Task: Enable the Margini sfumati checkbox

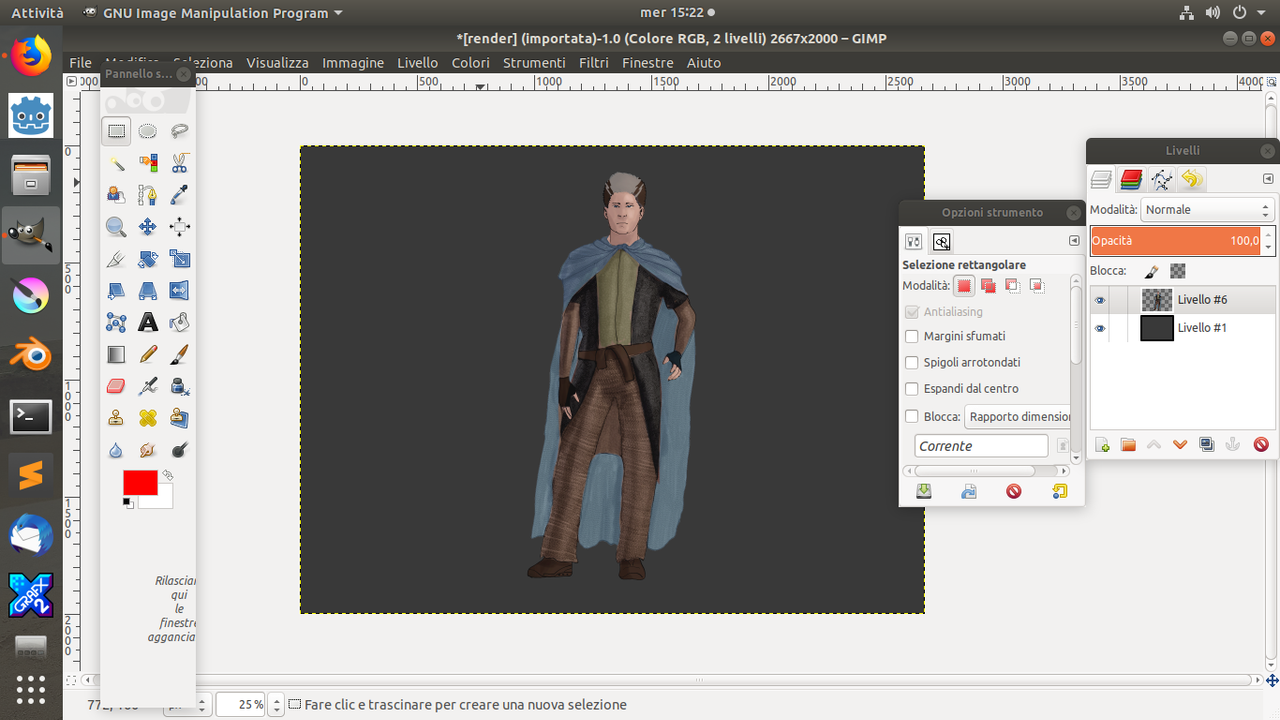Action: click(911, 337)
